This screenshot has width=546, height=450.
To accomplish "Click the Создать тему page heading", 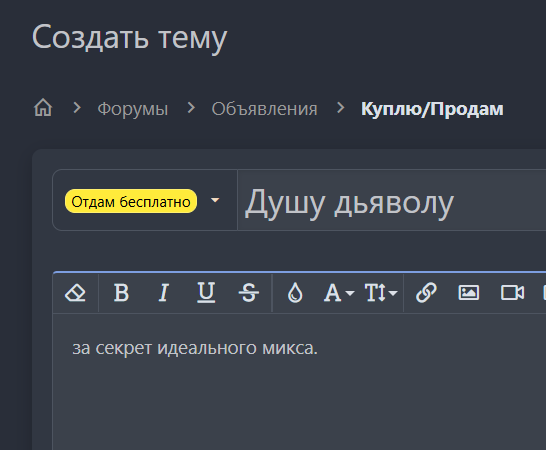I will pos(129,38).
